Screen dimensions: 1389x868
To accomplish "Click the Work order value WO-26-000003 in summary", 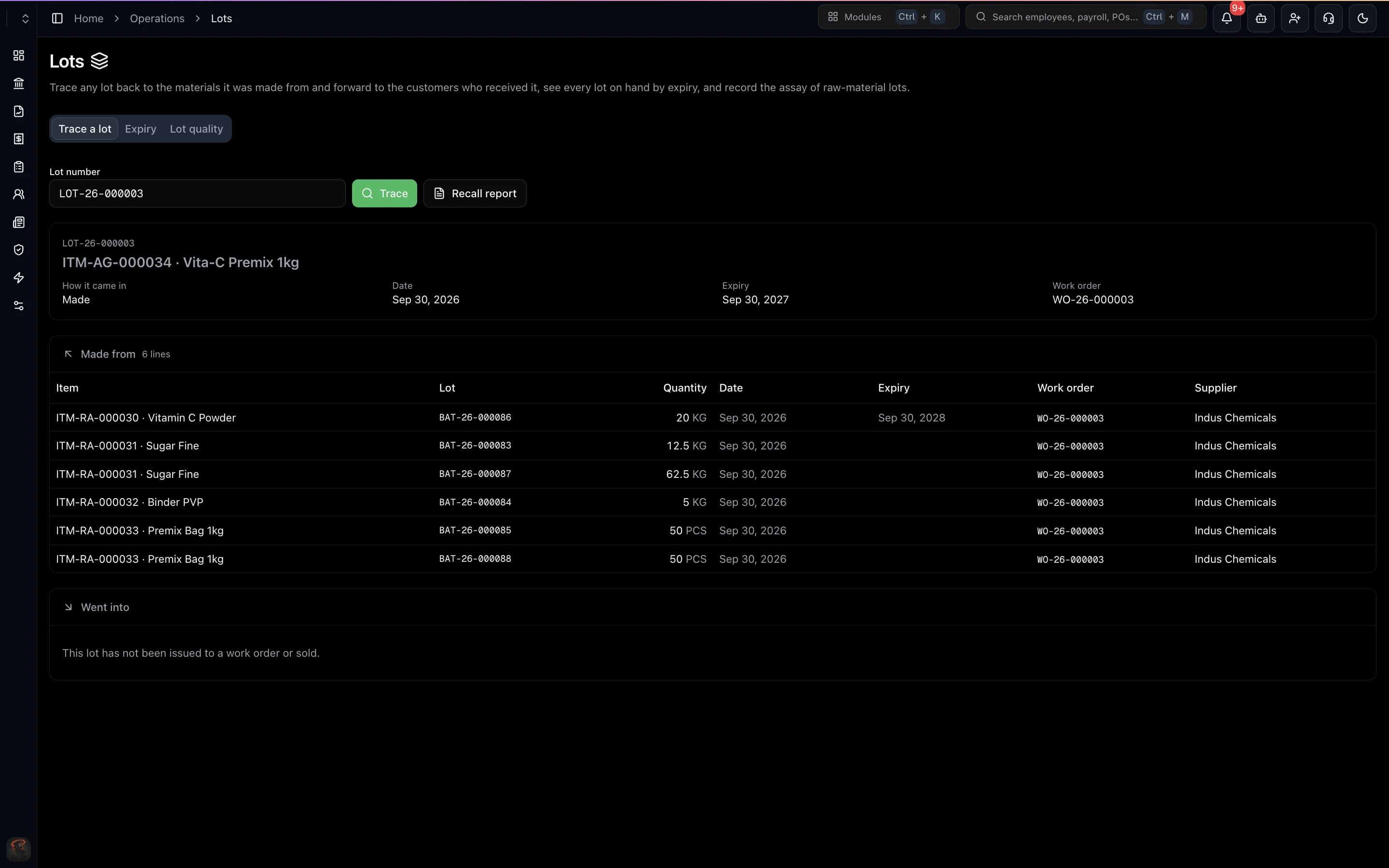I will tap(1092, 299).
